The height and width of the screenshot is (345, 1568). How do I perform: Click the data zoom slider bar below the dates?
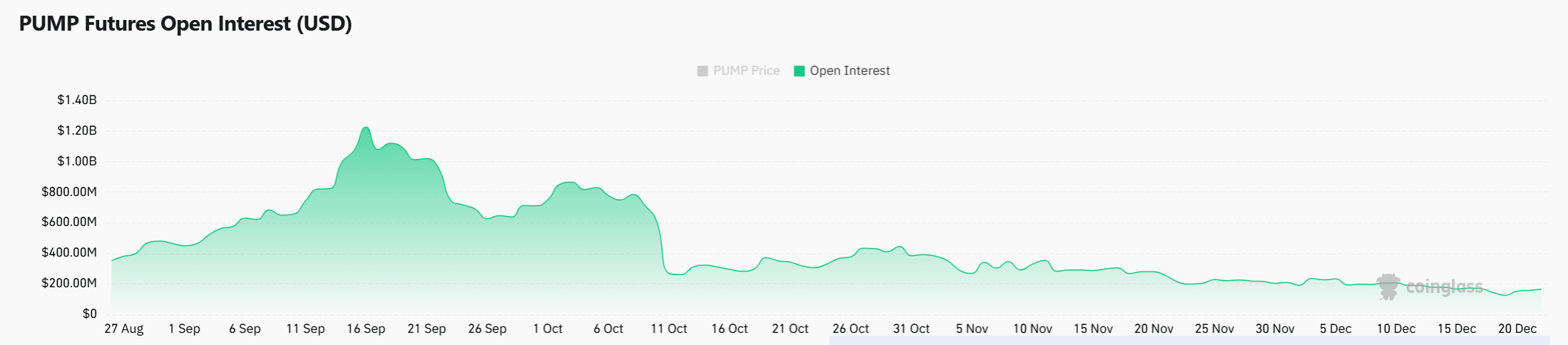pyautogui.click(x=1189, y=341)
